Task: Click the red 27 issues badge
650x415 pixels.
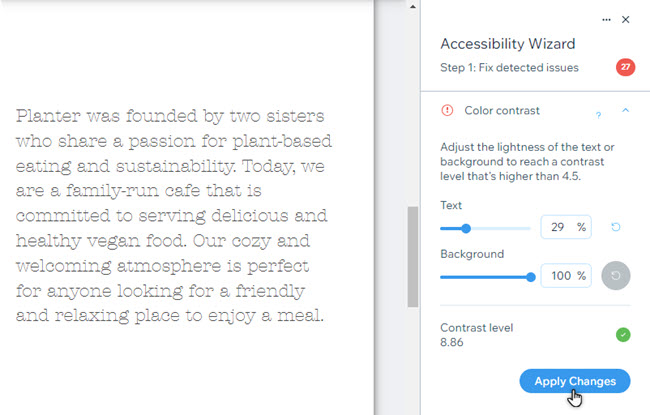Action: point(625,67)
